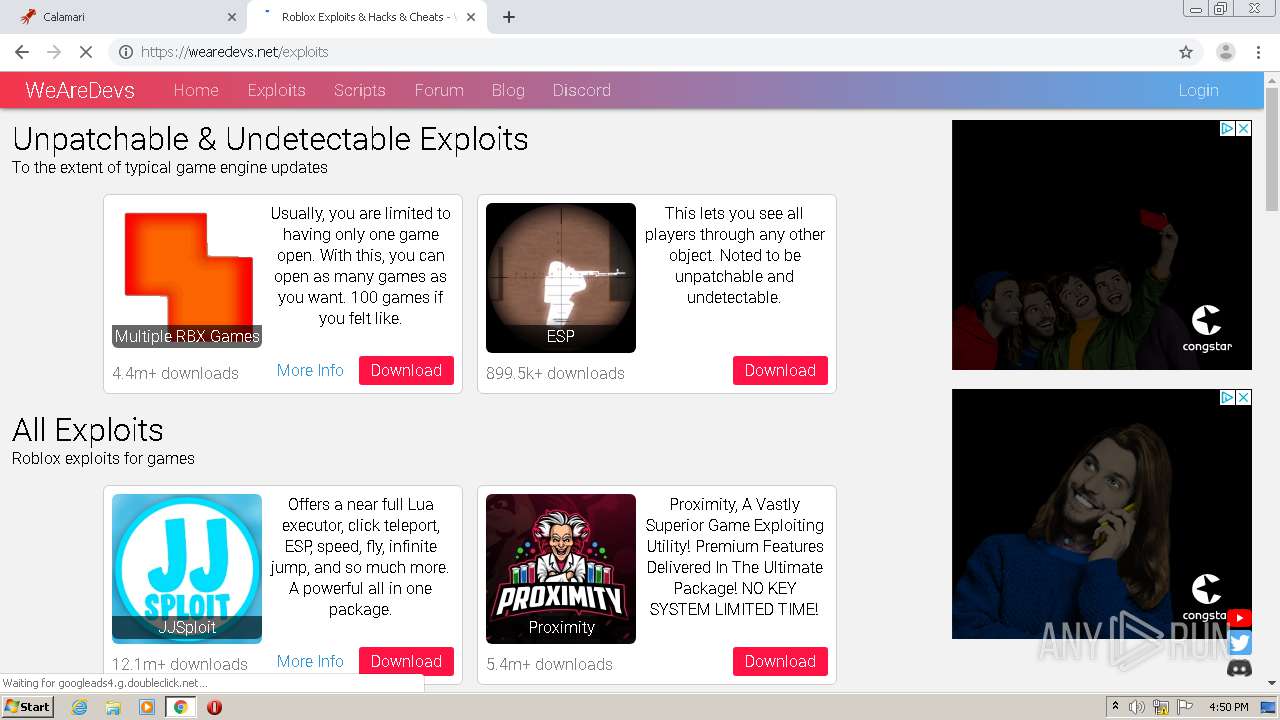The height and width of the screenshot is (720, 1280).
Task: Open More Info for Multiple RBX Games
Action: [x=310, y=370]
